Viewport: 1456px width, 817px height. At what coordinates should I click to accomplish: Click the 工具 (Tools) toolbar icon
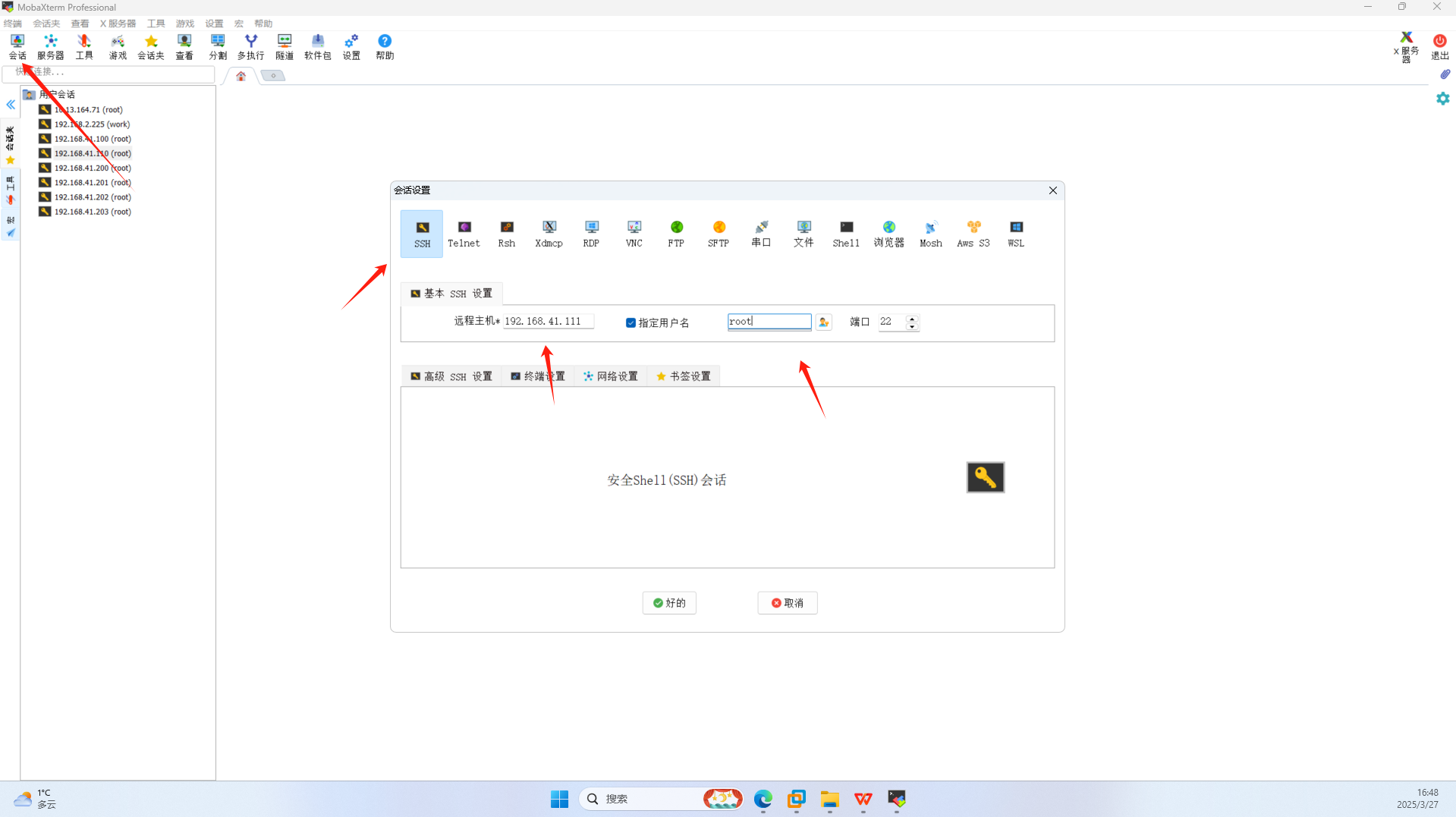(84, 46)
